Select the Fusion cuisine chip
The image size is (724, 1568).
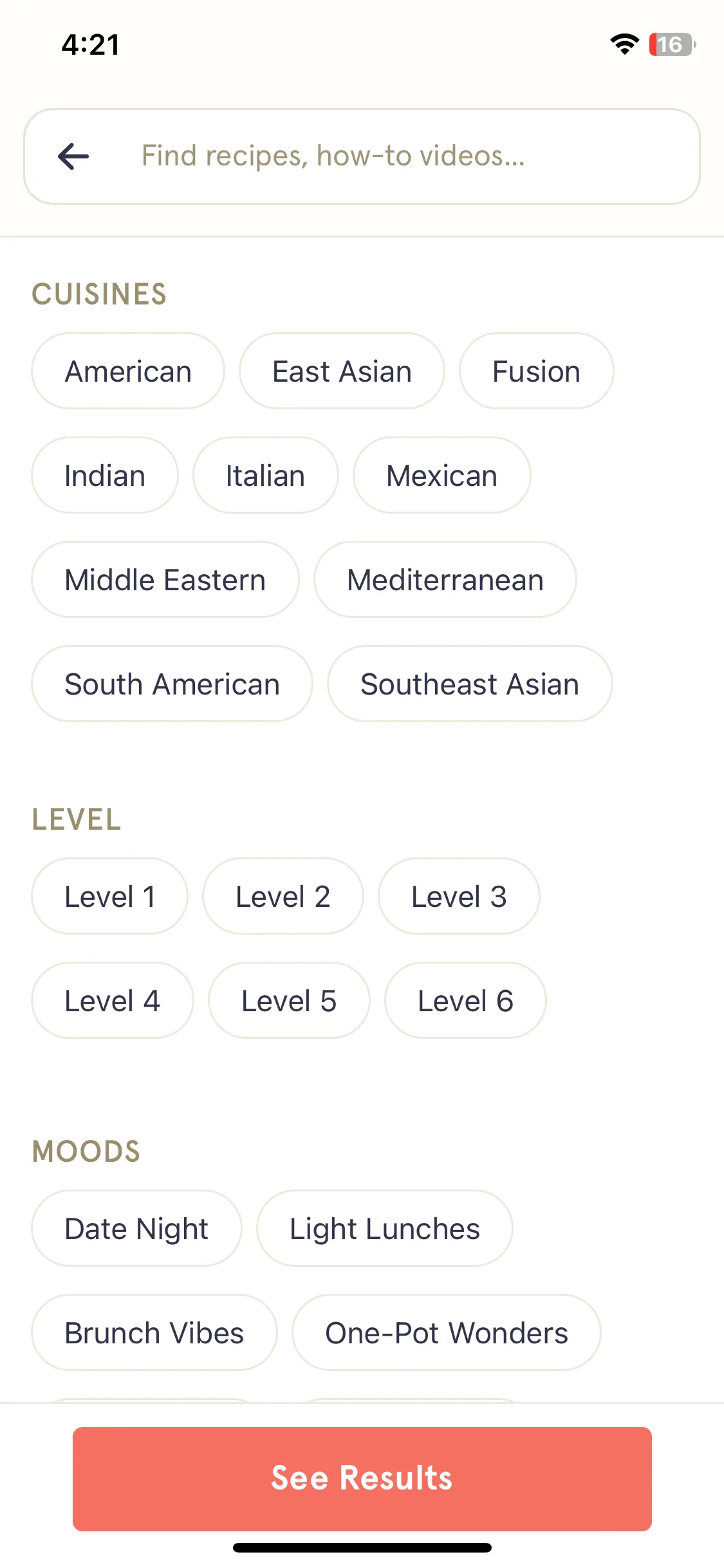[536, 371]
